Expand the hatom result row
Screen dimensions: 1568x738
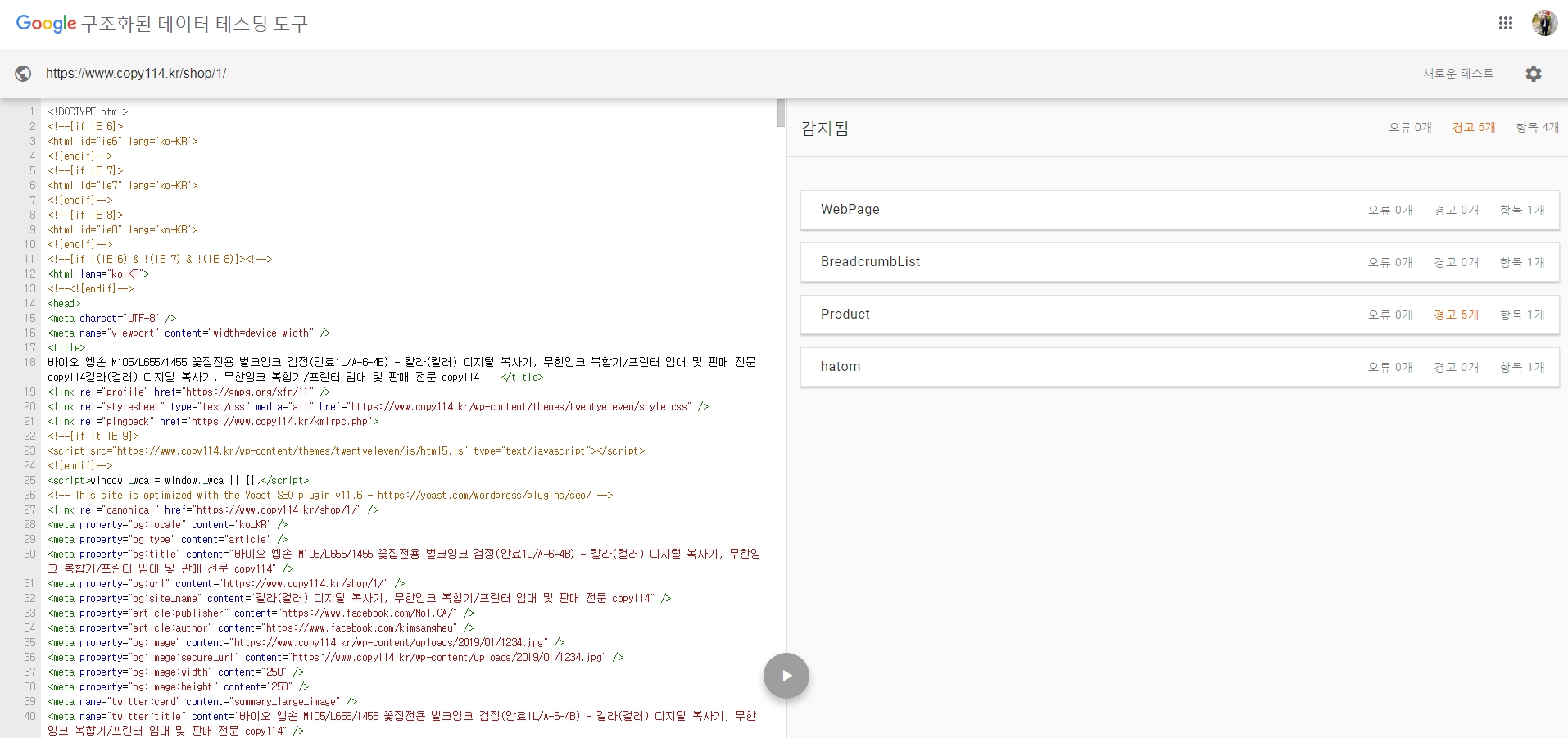[1180, 367]
